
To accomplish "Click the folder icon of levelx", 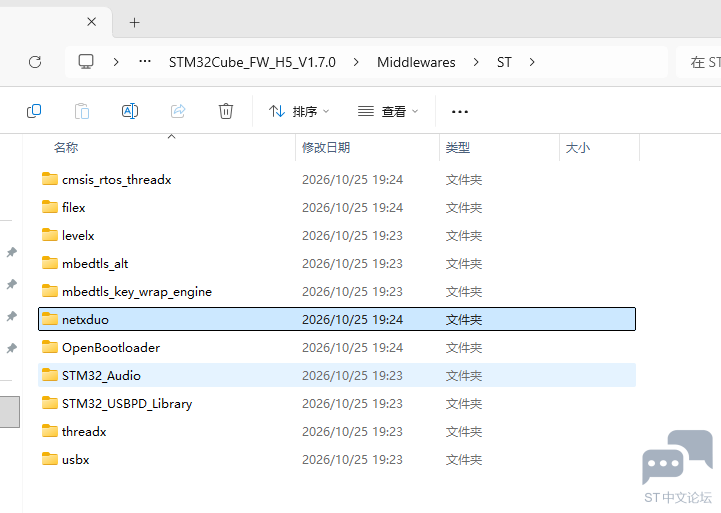I will tap(50, 235).
